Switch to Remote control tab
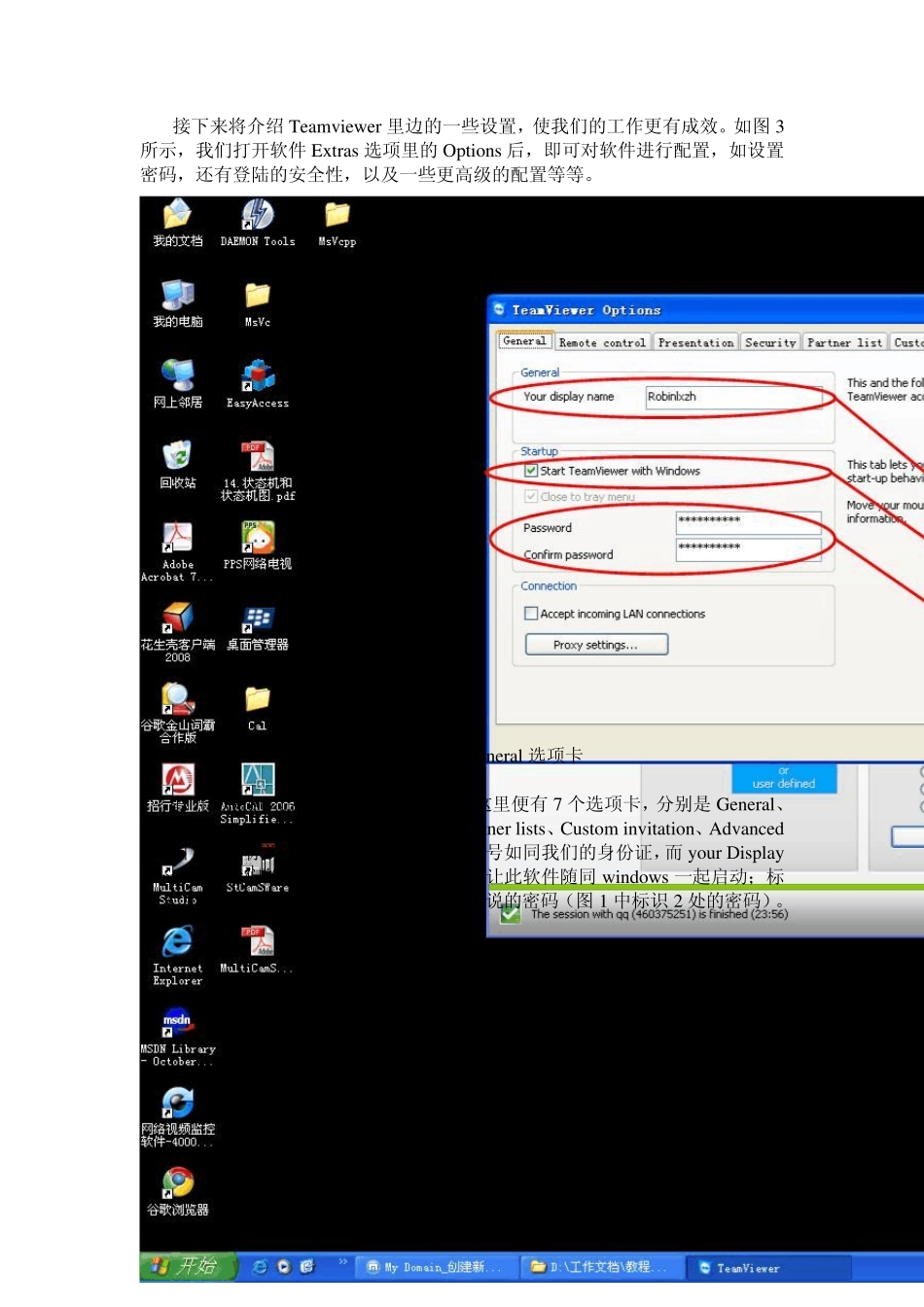 (602, 342)
